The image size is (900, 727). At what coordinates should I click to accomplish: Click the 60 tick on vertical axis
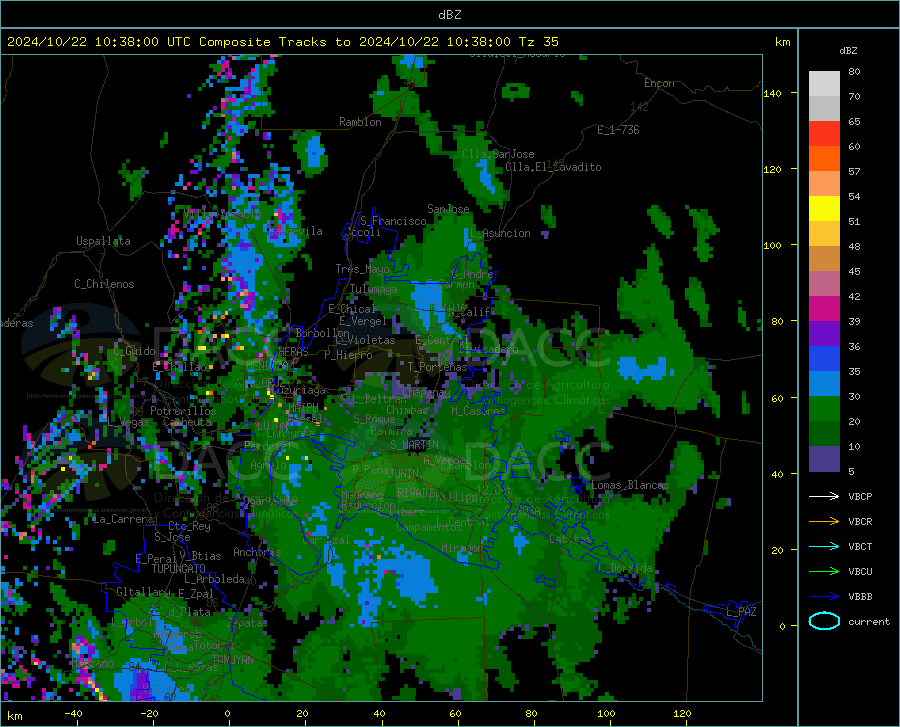777,398
